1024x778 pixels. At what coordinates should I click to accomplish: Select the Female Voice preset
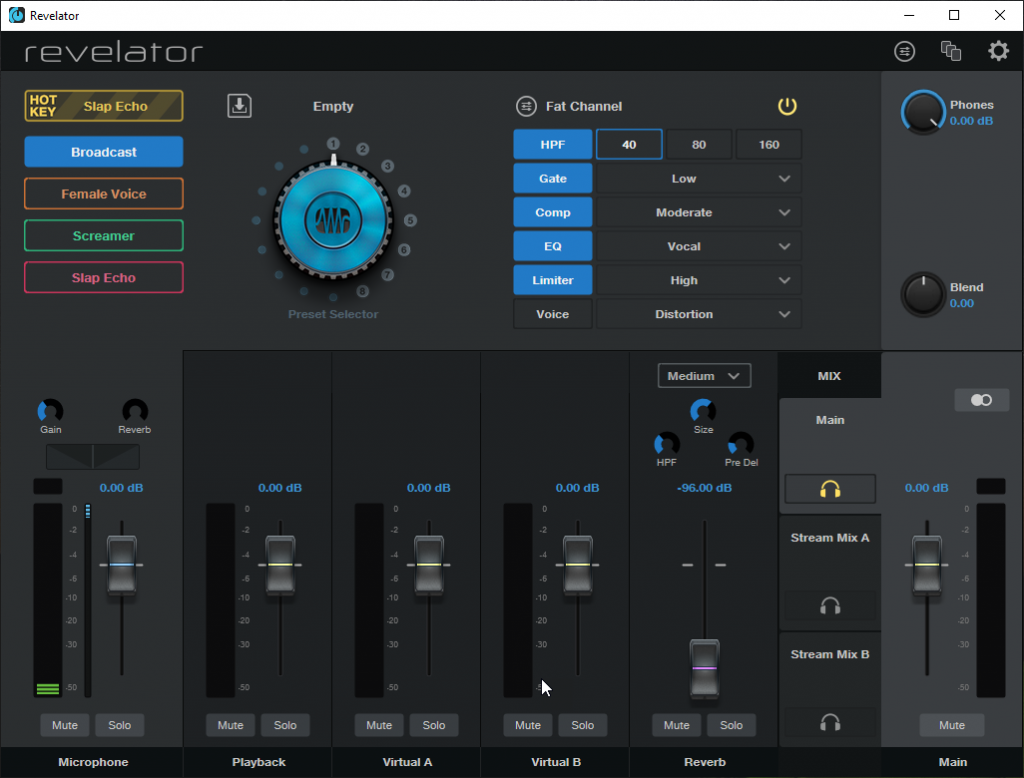point(104,193)
